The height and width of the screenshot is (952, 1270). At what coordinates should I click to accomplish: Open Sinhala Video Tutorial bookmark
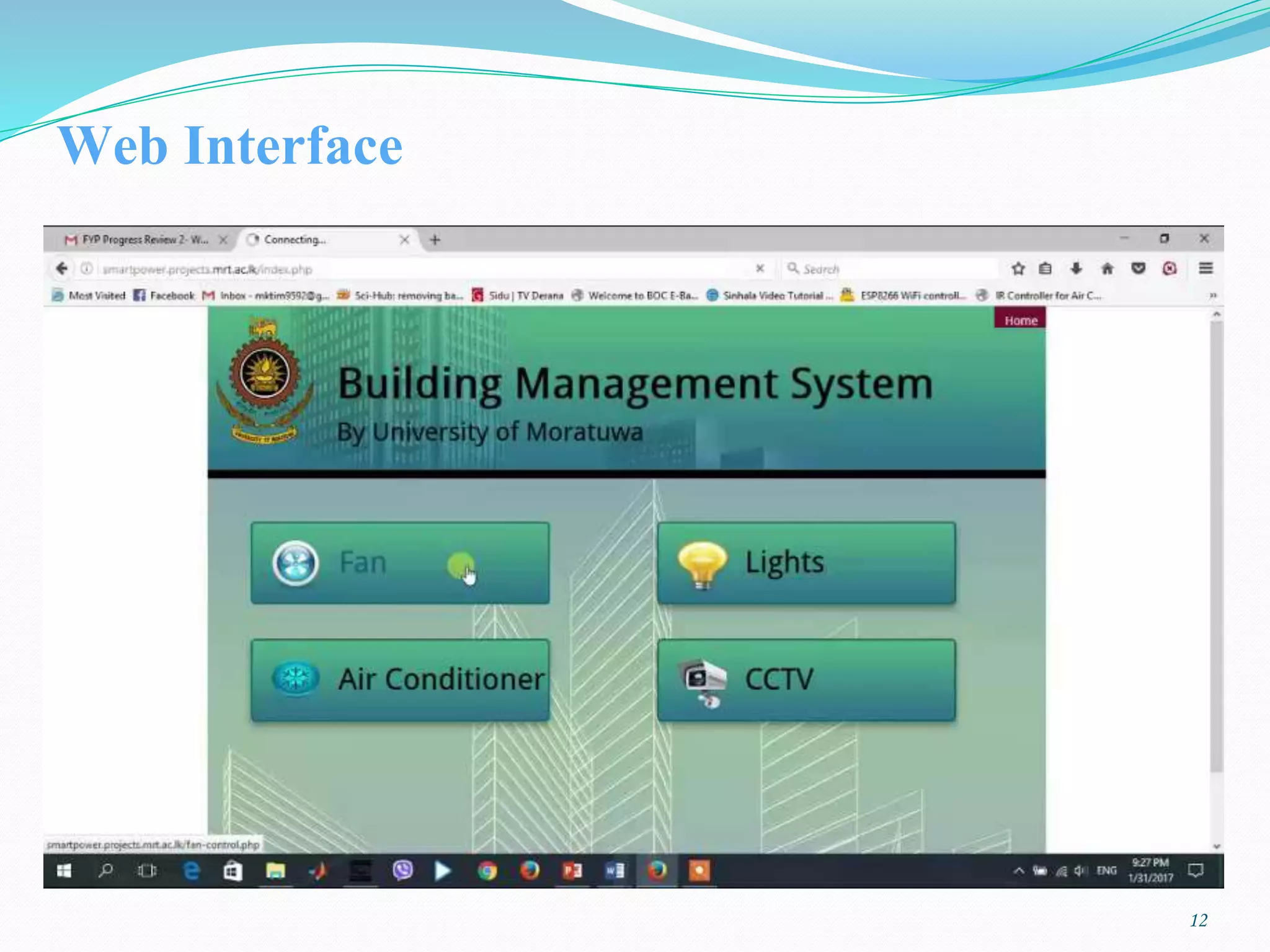(x=770, y=296)
